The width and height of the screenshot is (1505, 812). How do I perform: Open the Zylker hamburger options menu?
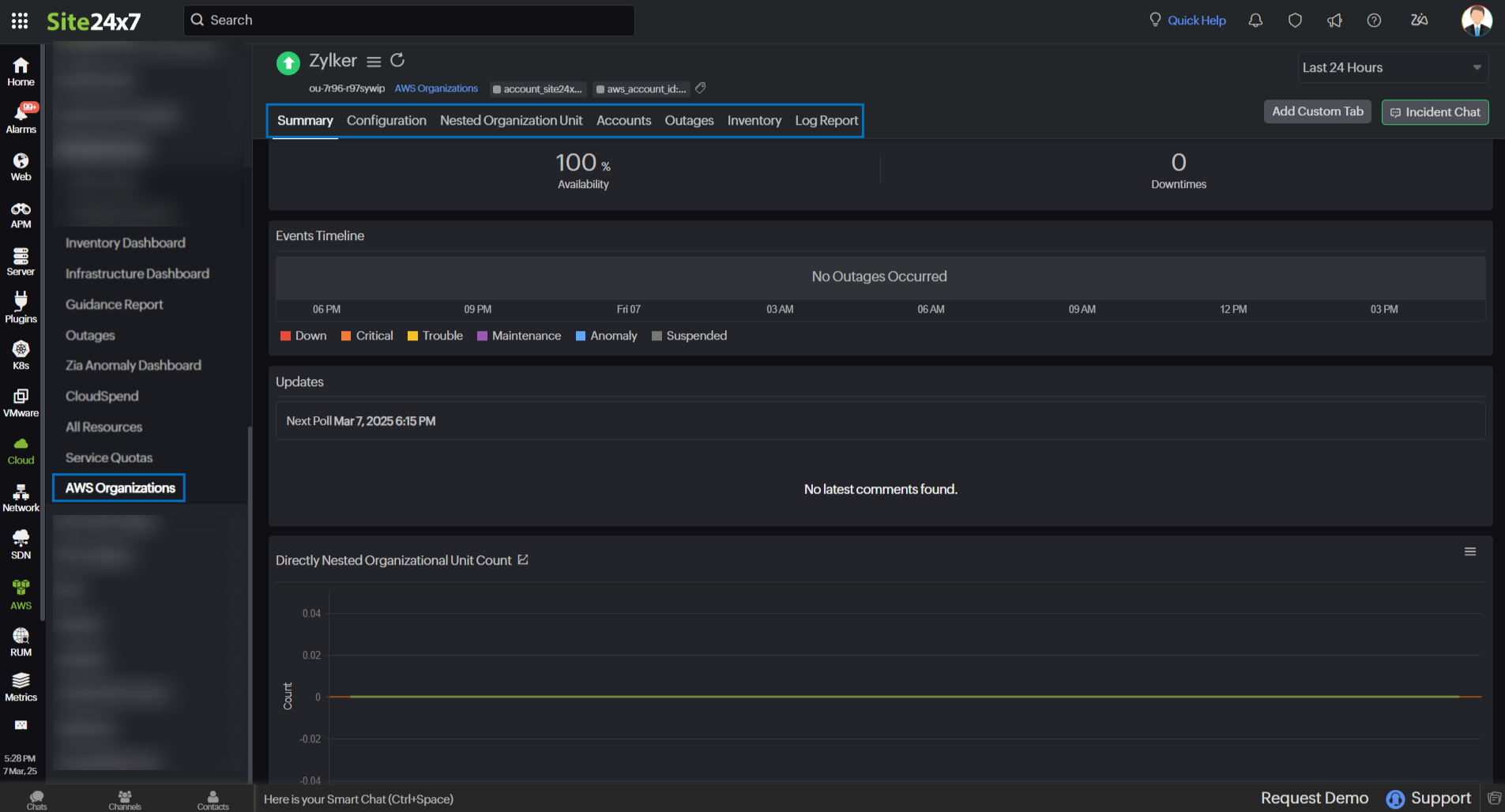(x=374, y=62)
